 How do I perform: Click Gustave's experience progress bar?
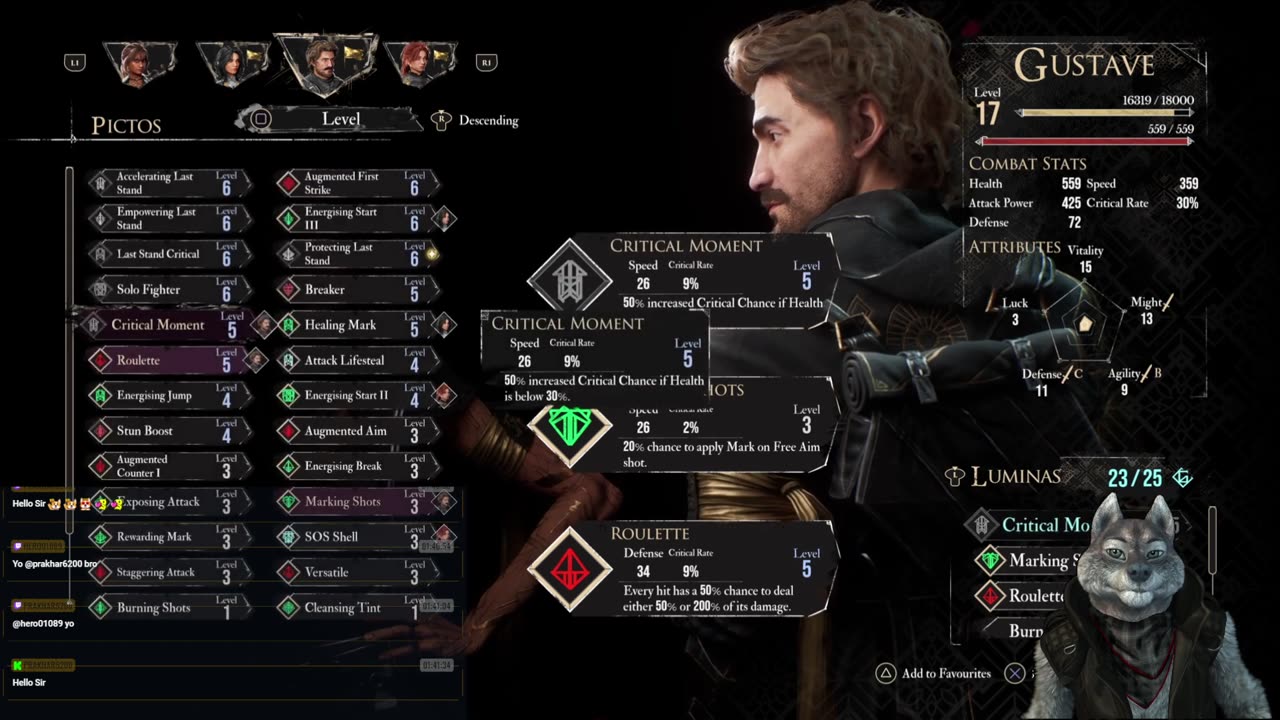click(x=1105, y=114)
